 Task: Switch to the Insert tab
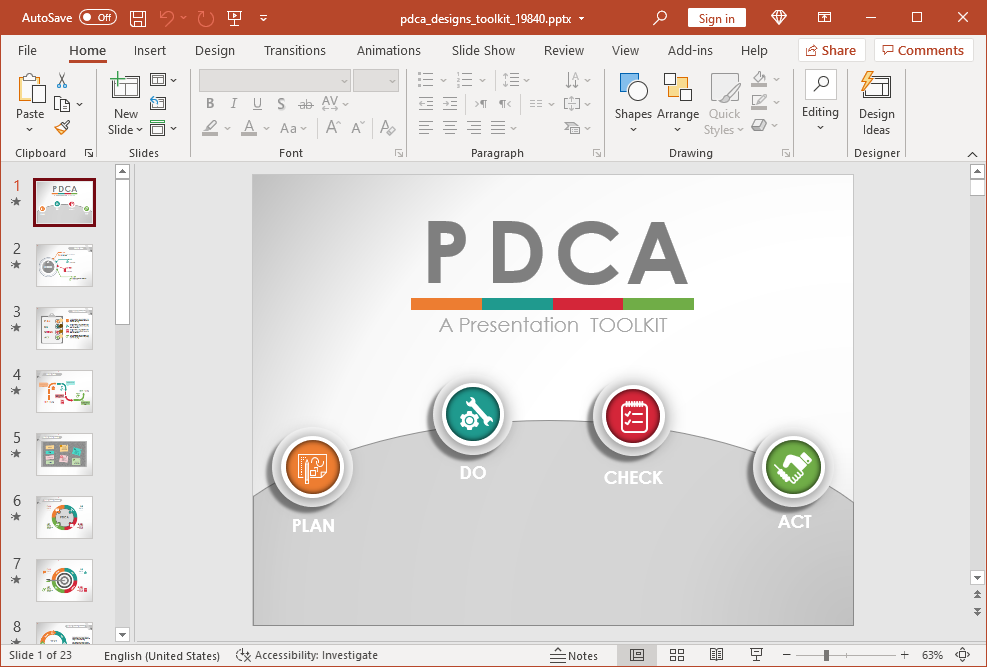150,50
